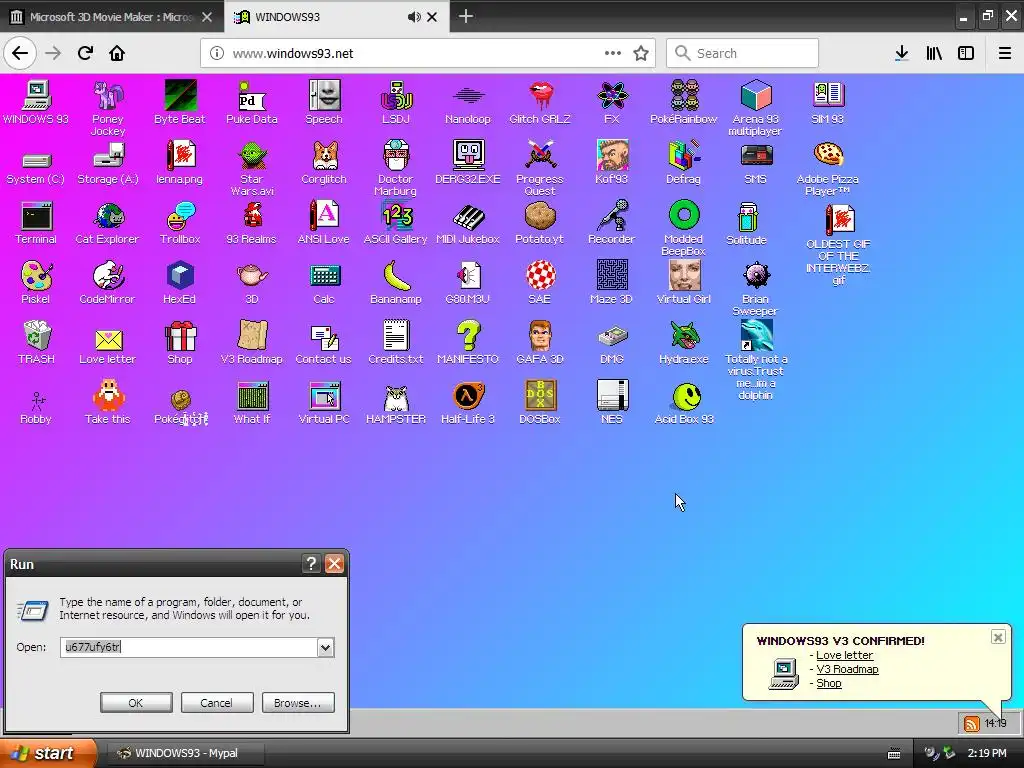Open Credits.txt file icon

click(396, 336)
